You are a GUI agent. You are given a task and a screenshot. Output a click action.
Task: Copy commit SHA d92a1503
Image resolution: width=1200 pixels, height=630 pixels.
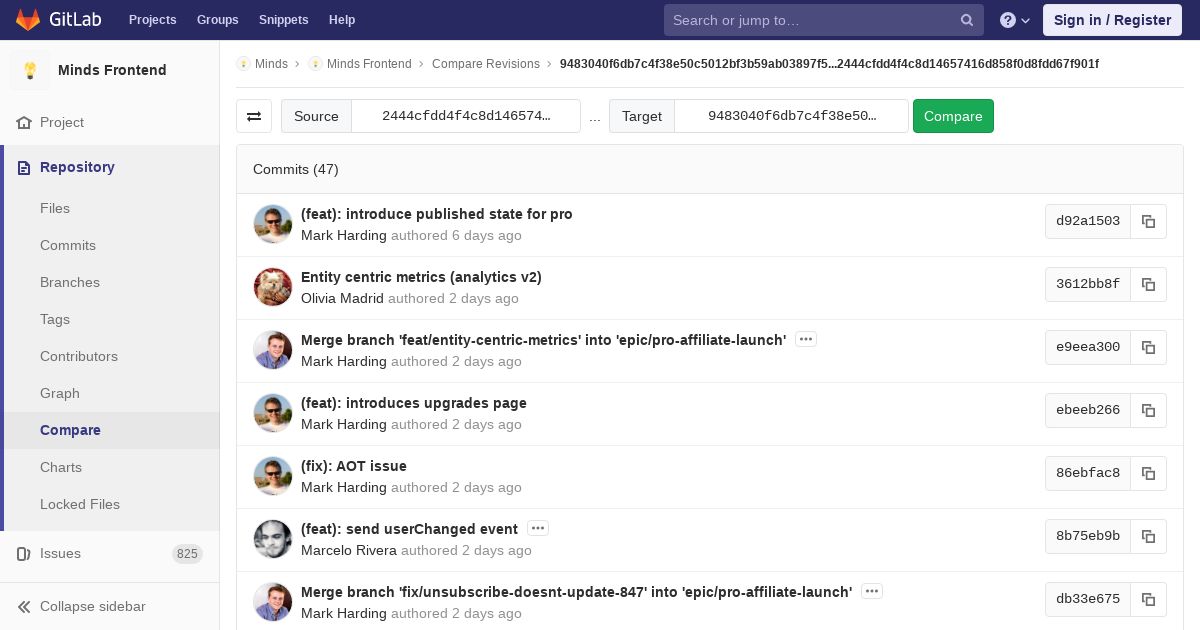tap(1148, 221)
